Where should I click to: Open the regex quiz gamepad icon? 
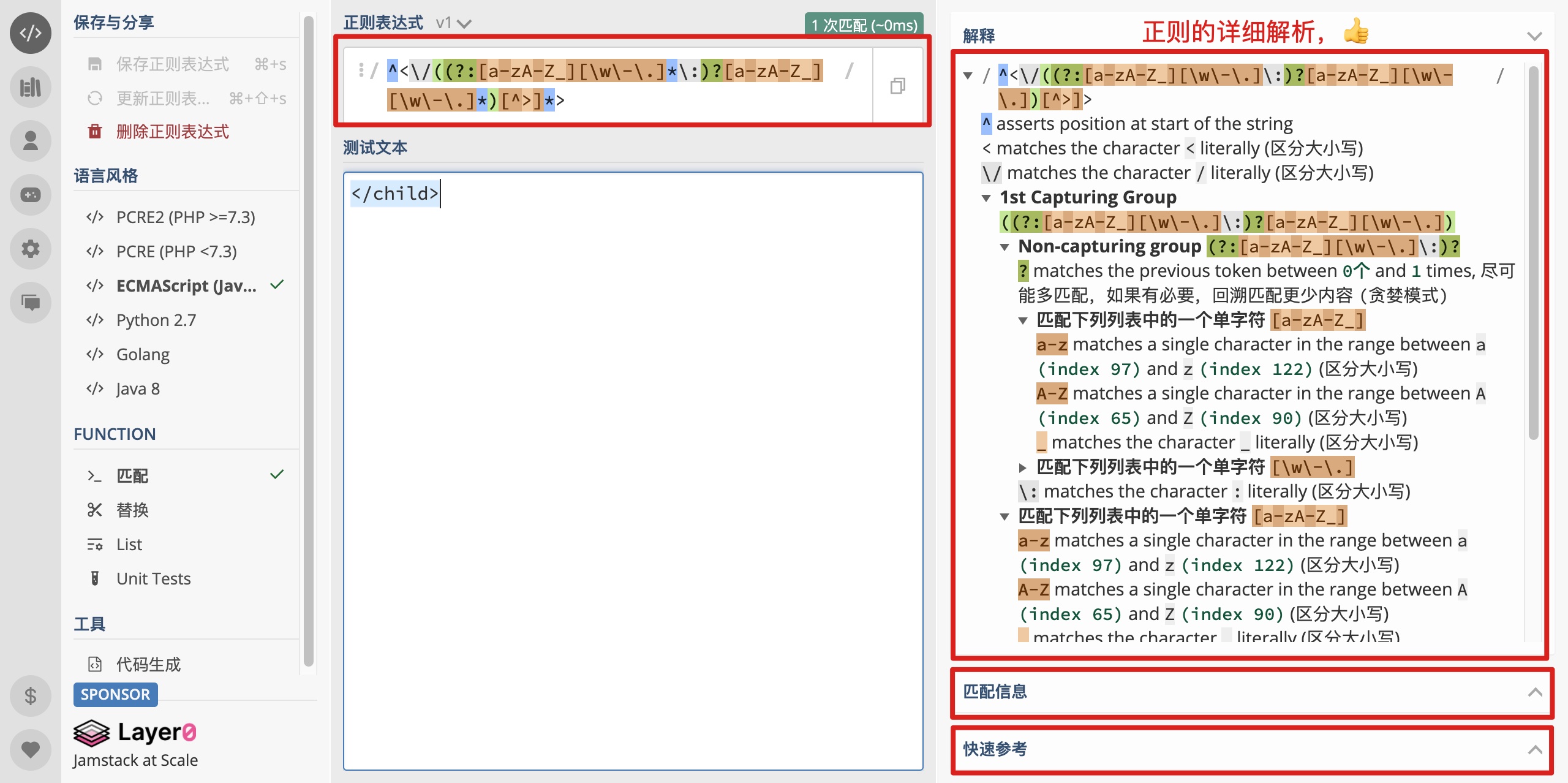click(x=31, y=195)
